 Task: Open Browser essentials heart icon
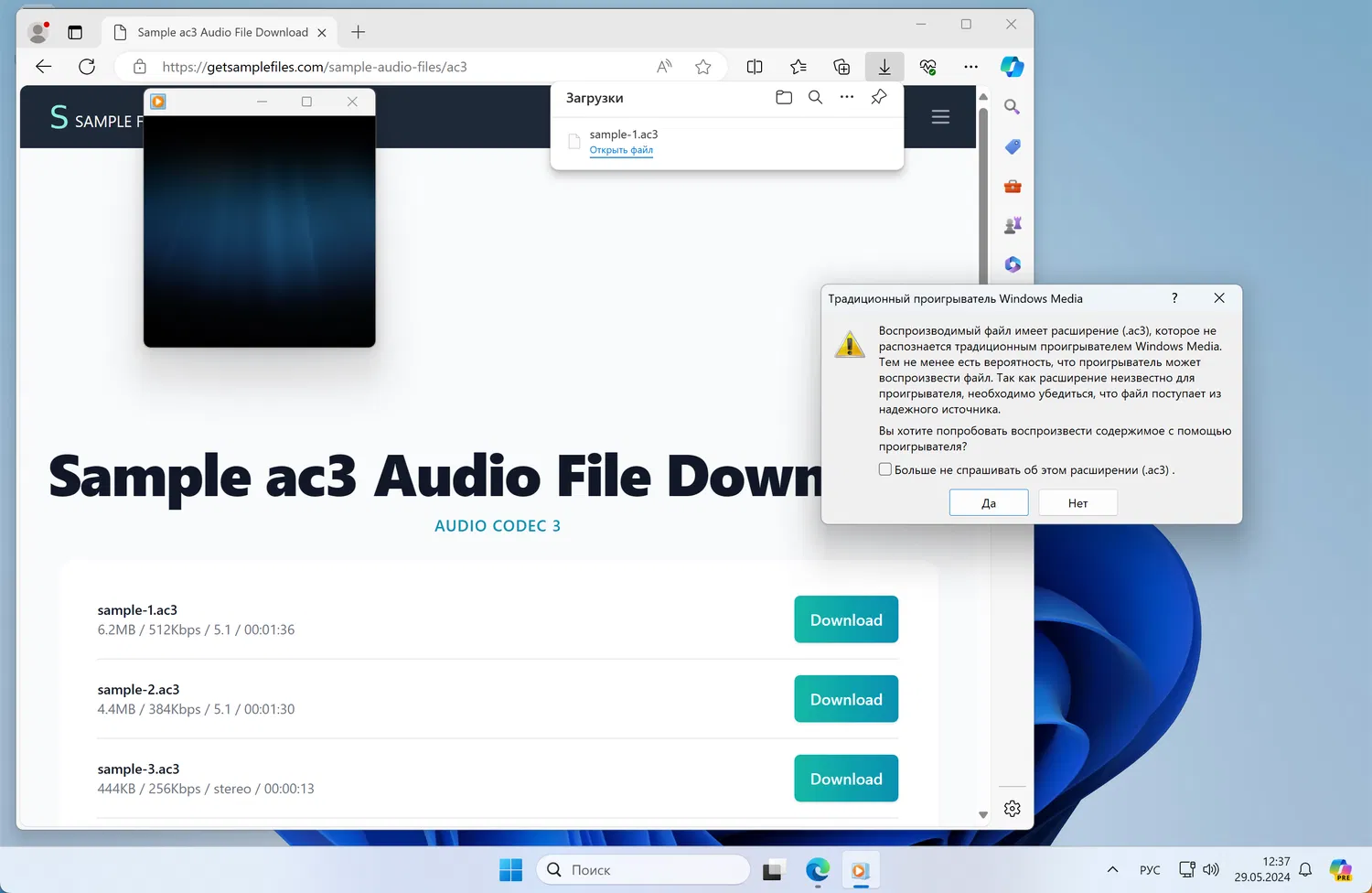coord(927,67)
